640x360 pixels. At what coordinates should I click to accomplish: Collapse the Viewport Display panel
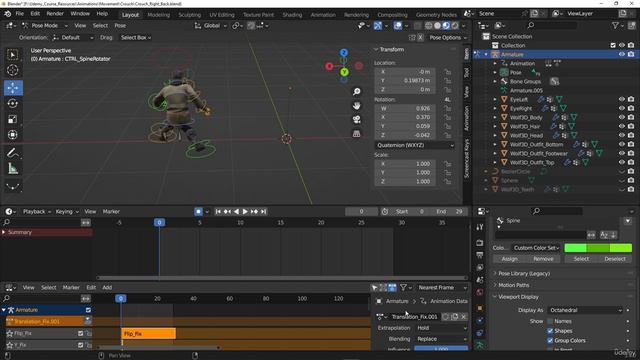tap(518, 297)
